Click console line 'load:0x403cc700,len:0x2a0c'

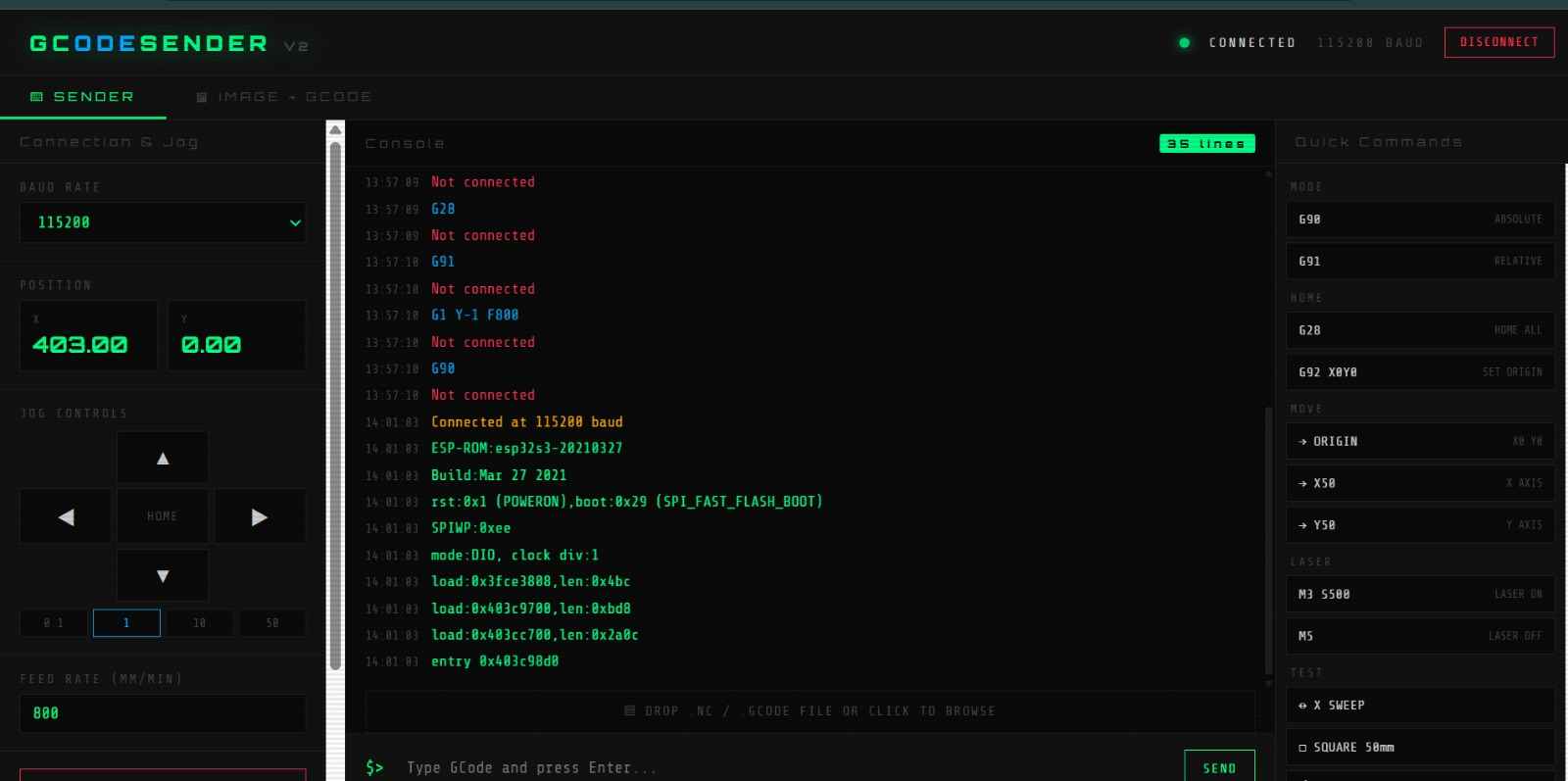[x=534, y=635]
